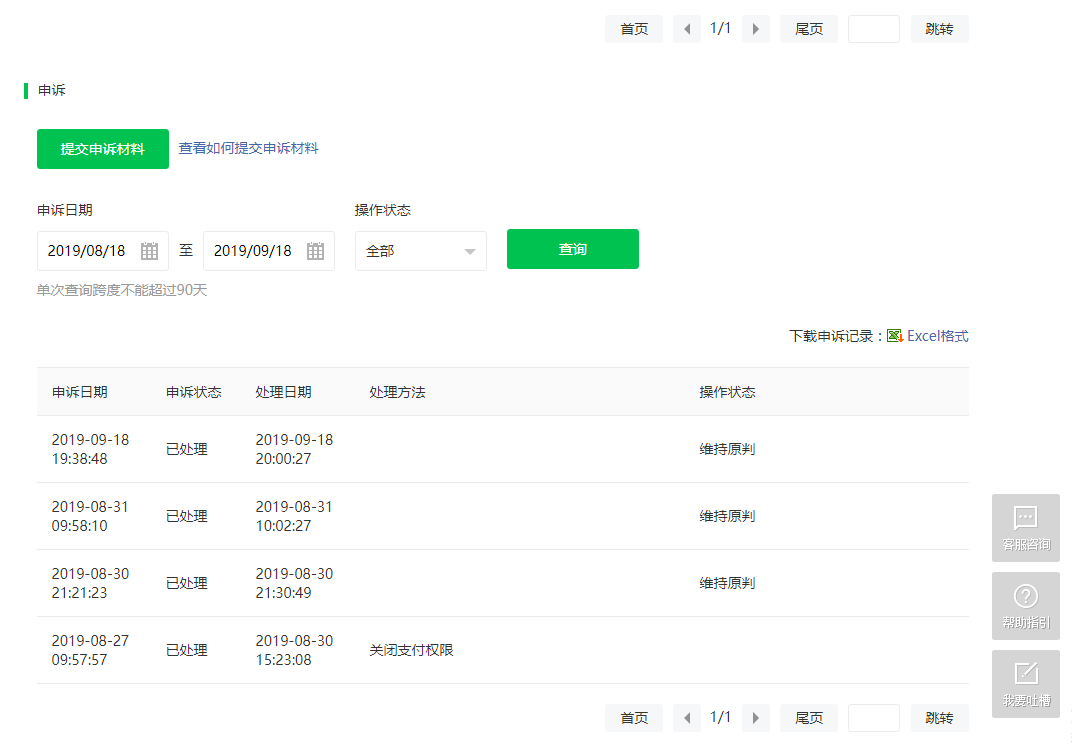The width and height of the screenshot is (1072, 745).
Task: Click the 单次查询跨度不能超过90天 hint text
Action: click(x=122, y=290)
